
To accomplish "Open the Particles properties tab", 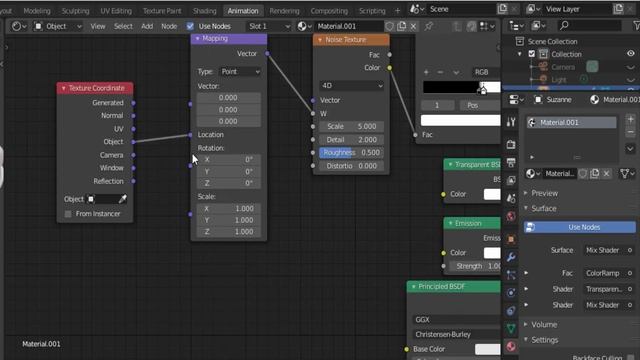I will [x=511, y=275].
